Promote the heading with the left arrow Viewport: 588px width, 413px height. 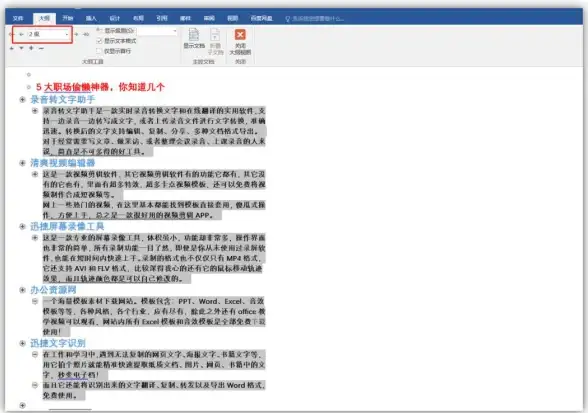pyautogui.click(x=21, y=34)
